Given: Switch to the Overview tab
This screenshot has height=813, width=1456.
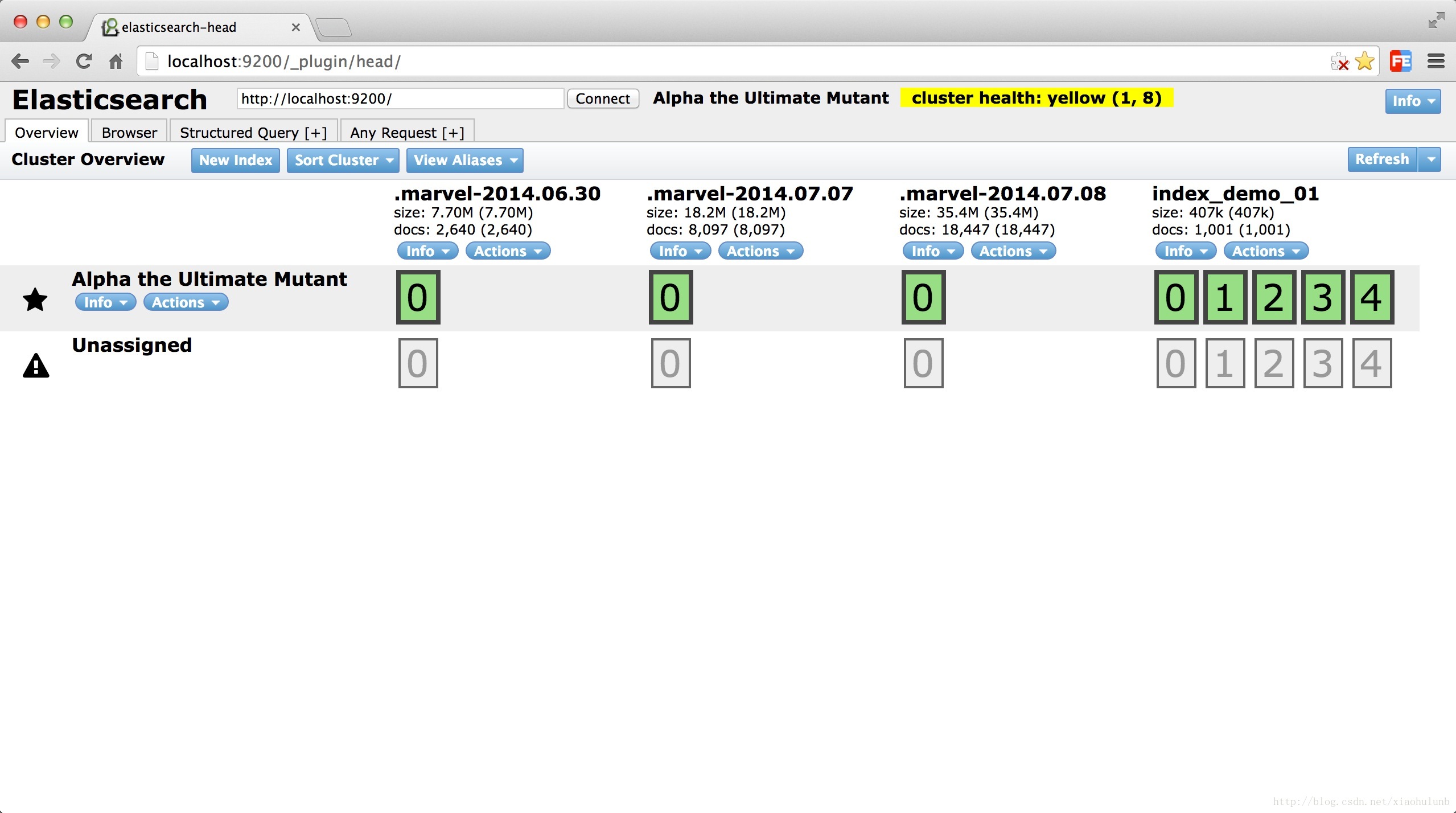Looking at the screenshot, I should pyautogui.click(x=47, y=132).
